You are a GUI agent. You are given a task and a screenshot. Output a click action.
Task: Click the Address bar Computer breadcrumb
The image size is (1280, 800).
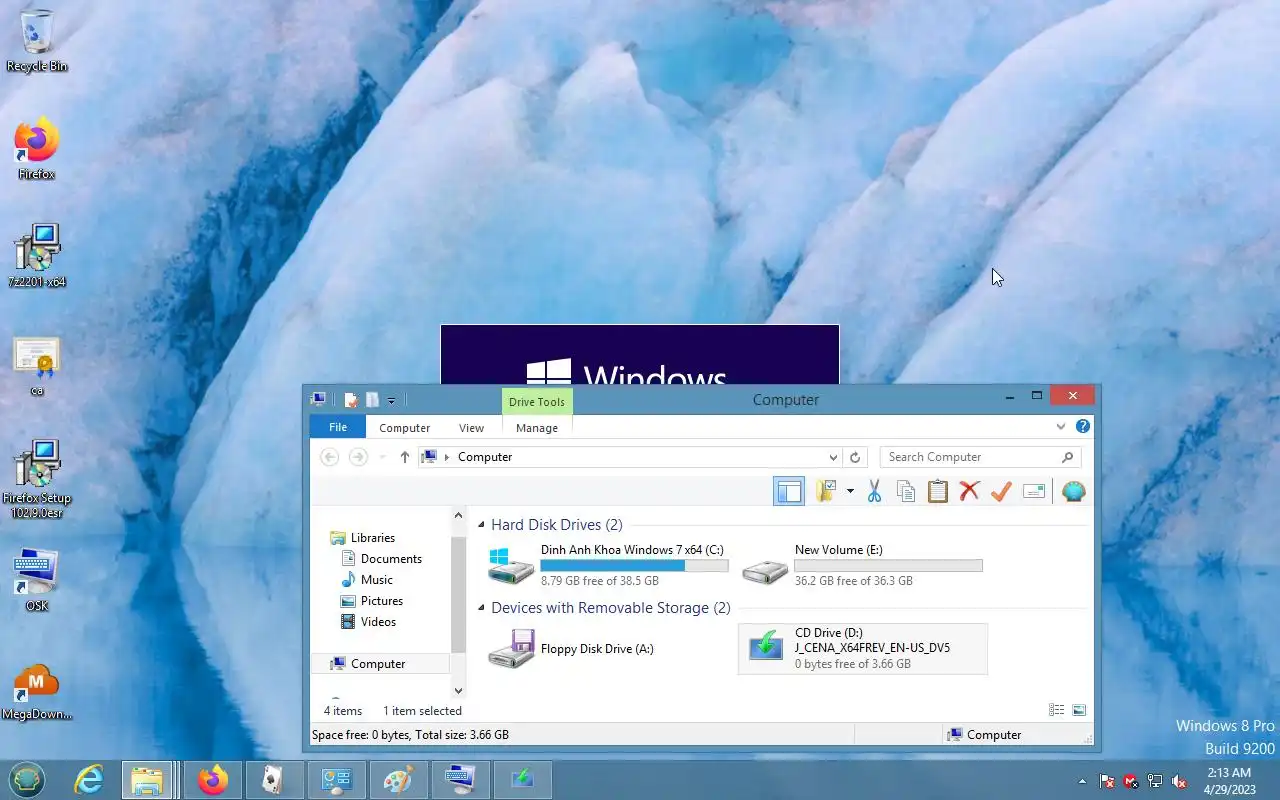tap(485, 457)
